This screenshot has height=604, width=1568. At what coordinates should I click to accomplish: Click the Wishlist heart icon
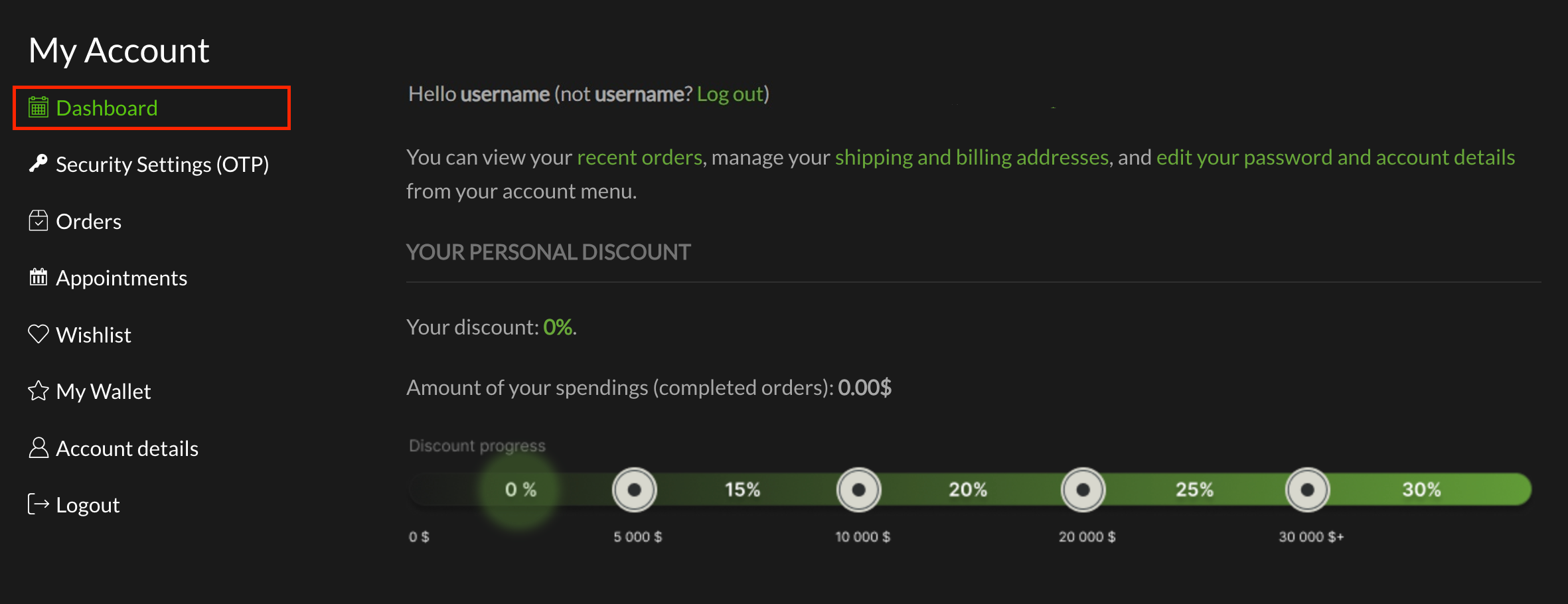click(39, 334)
